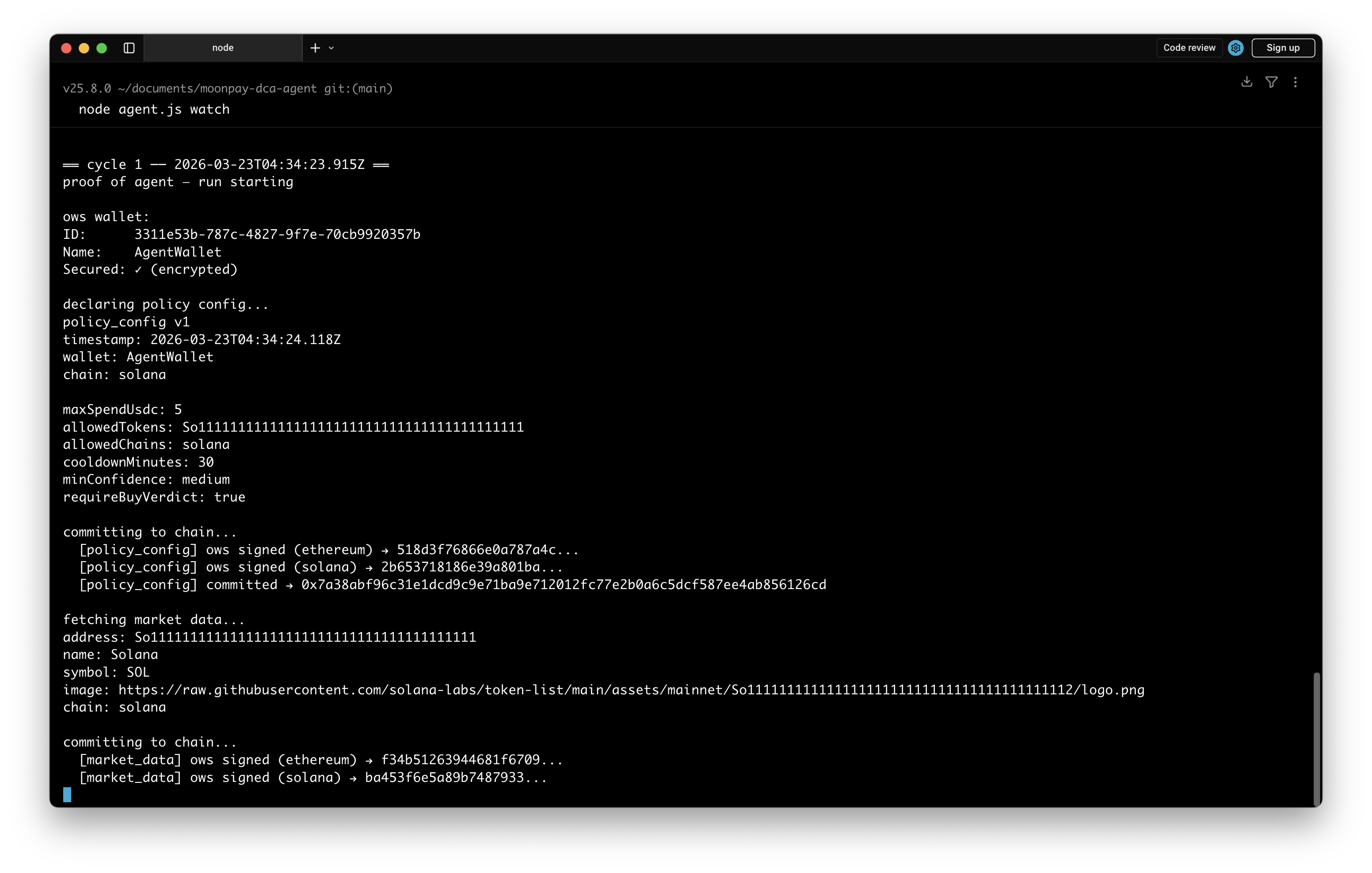This screenshot has width=1372, height=873.
Task: Open a new tab with plus icon
Action: pos(315,48)
